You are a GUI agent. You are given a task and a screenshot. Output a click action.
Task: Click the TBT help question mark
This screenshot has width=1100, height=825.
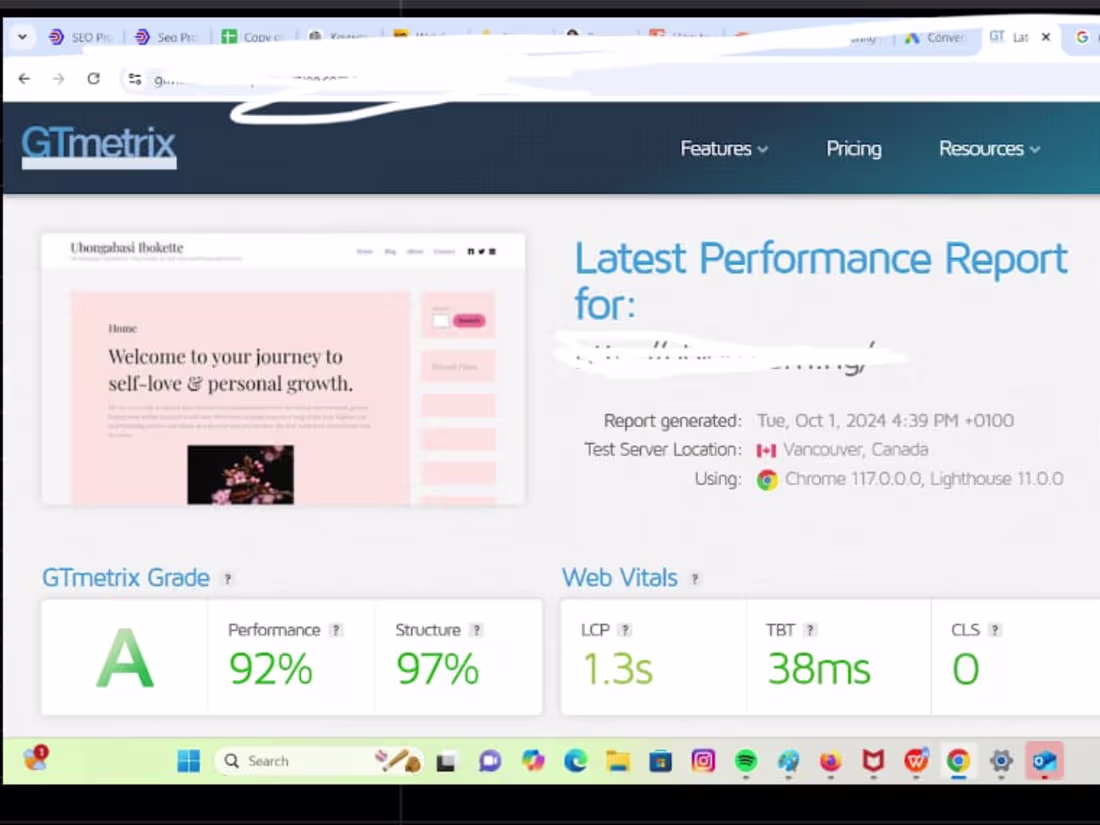(810, 630)
